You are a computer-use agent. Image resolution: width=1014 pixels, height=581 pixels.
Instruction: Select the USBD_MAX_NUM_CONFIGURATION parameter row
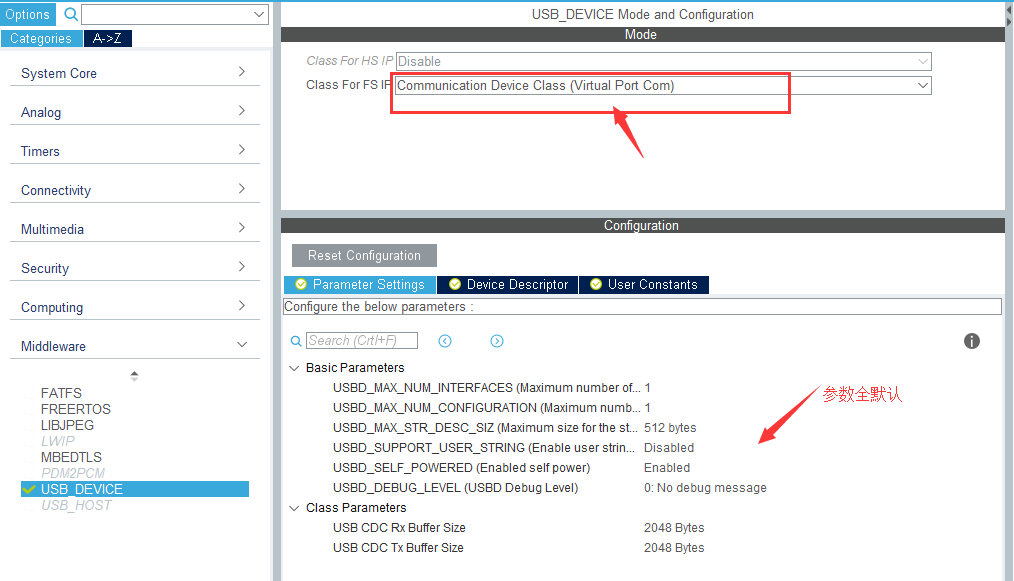pos(491,408)
